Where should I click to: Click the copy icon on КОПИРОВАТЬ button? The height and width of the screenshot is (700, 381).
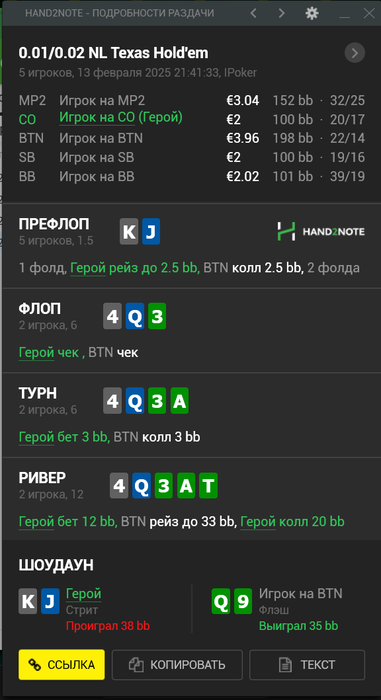(x=135, y=665)
